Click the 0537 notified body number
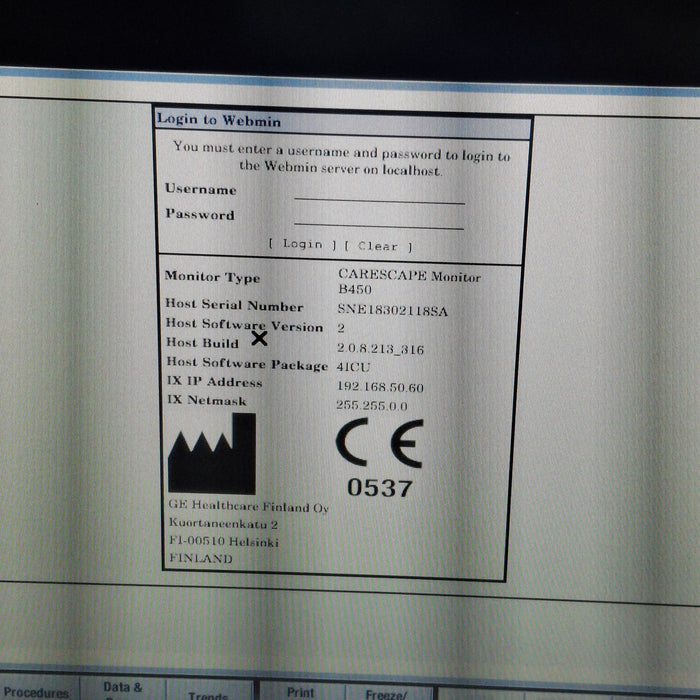This screenshot has height=700, width=700. (x=380, y=488)
